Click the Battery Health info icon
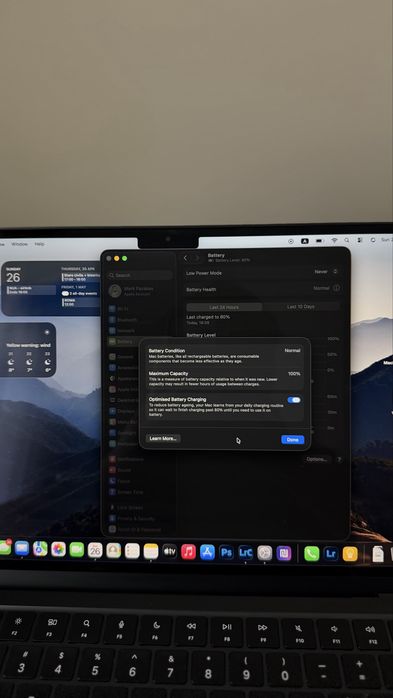 (336, 288)
